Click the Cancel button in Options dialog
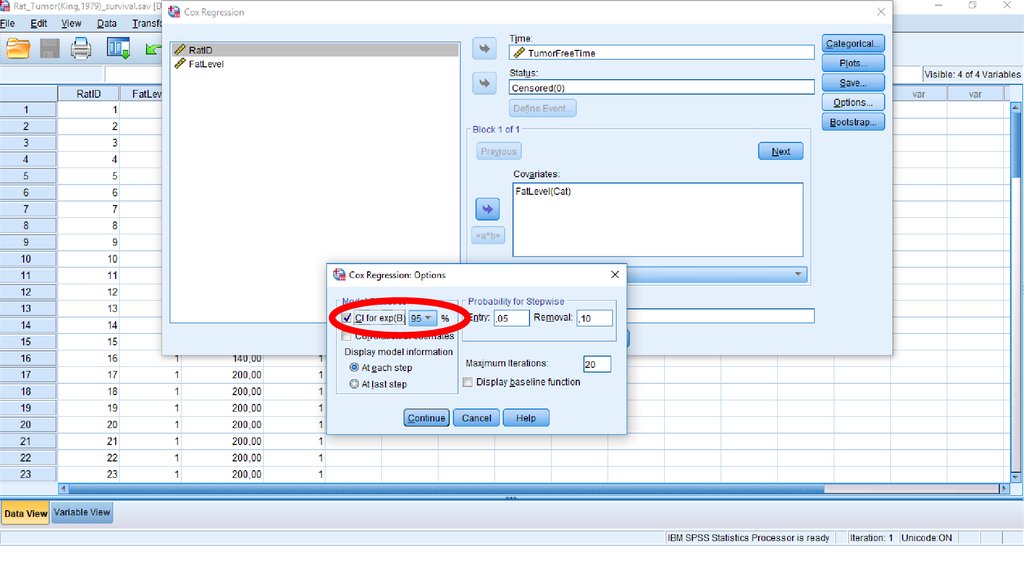The image size is (1024, 574). (477, 418)
